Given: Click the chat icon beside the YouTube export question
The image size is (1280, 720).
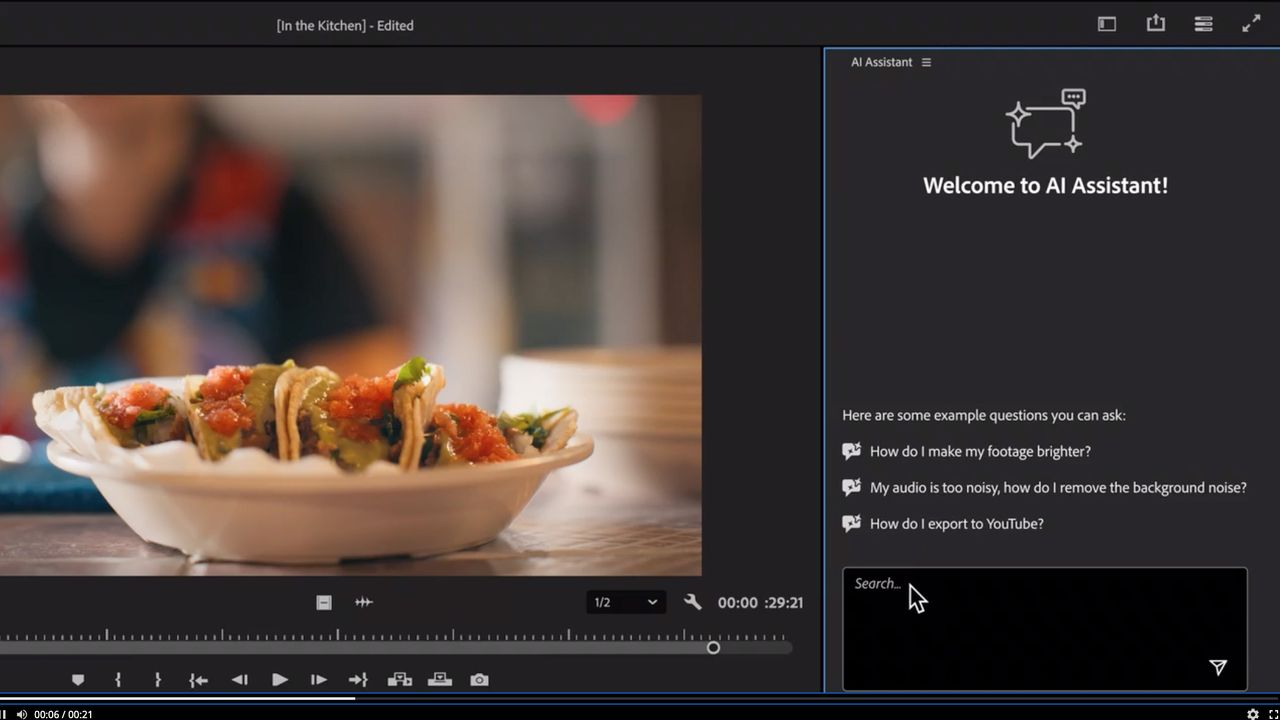Looking at the screenshot, I should 852,524.
